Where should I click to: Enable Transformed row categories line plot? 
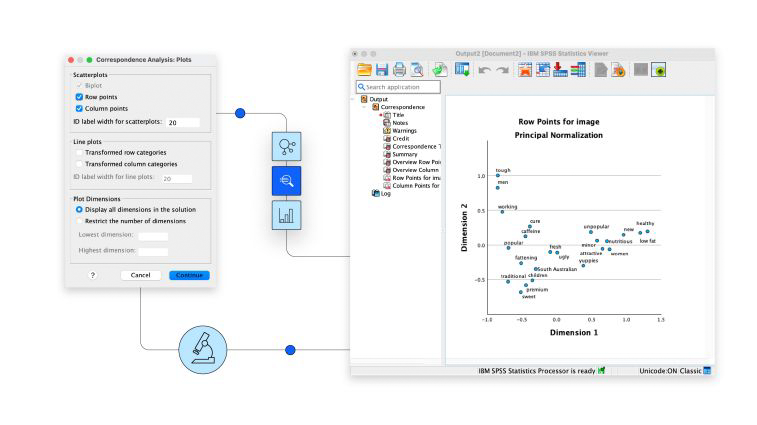(79, 153)
